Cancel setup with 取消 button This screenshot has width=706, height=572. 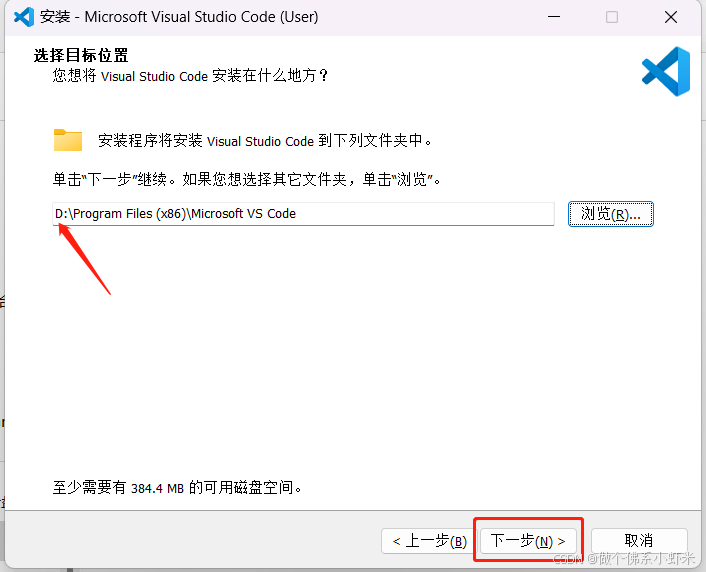point(639,541)
